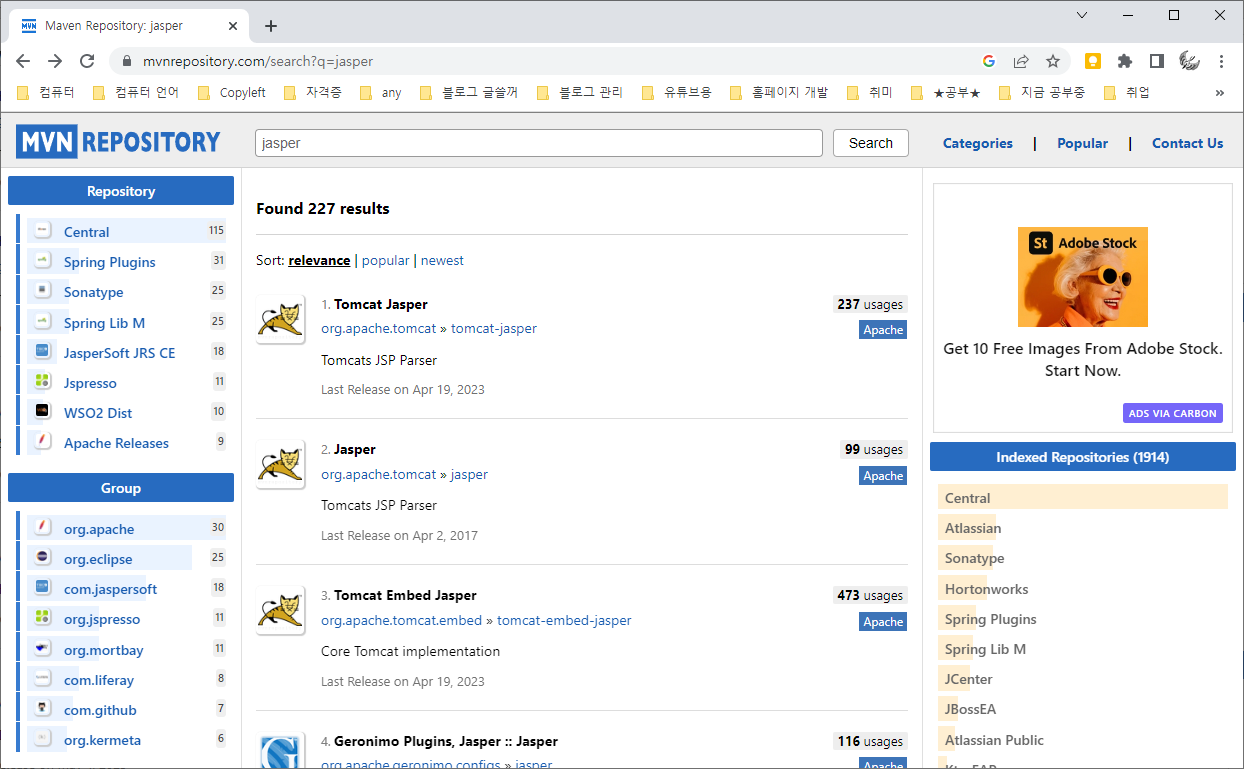Open the any bookmark folder
This screenshot has width=1244, height=769.
coord(380,92)
